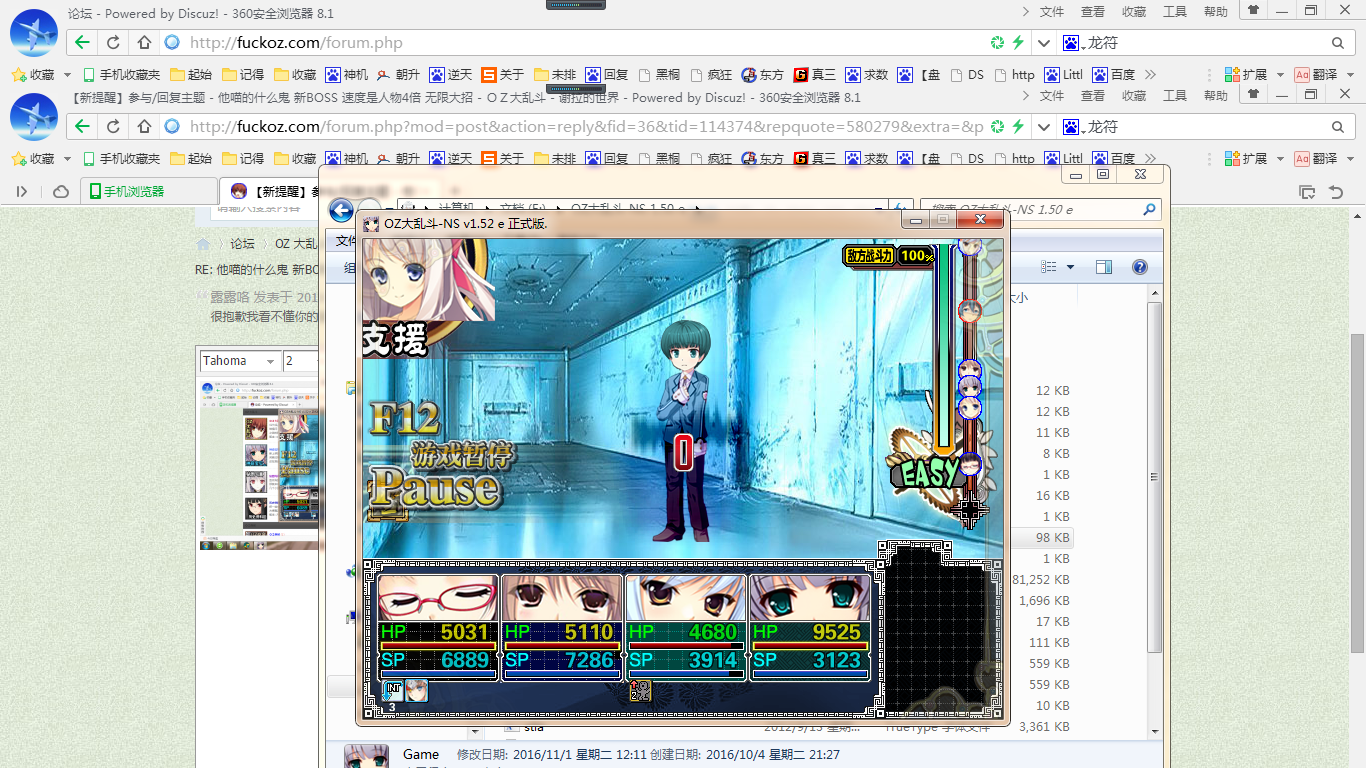The image size is (1366, 768).
Task: Click the cloud icon beside the browser tabs
Action: (x=61, y=191)
